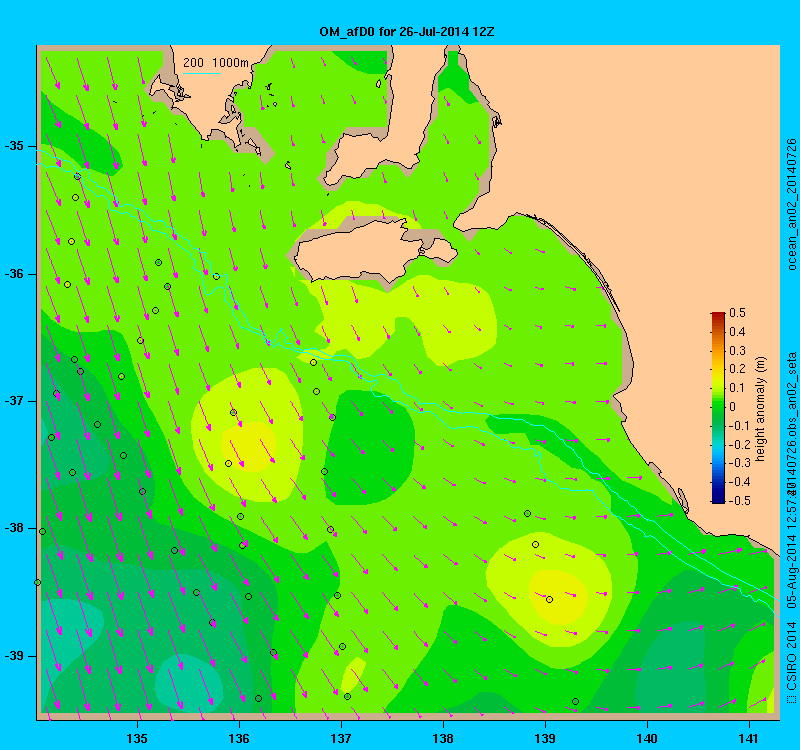Click the '200 1000m' isobath legend label
The height and width of the screenshot is (750, 800).
pyautogui.click(x=216, y=63)
